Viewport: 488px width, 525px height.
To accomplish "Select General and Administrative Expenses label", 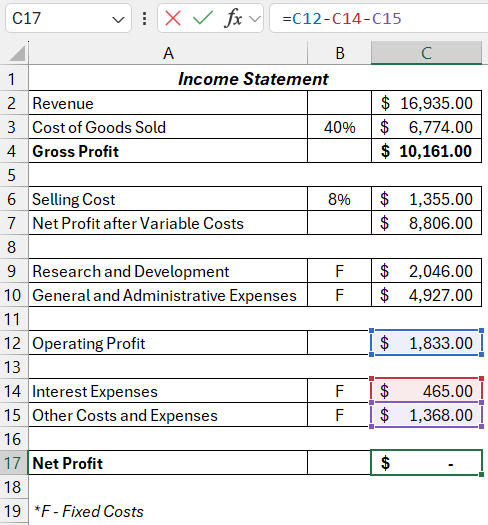I will pos(168,295).
